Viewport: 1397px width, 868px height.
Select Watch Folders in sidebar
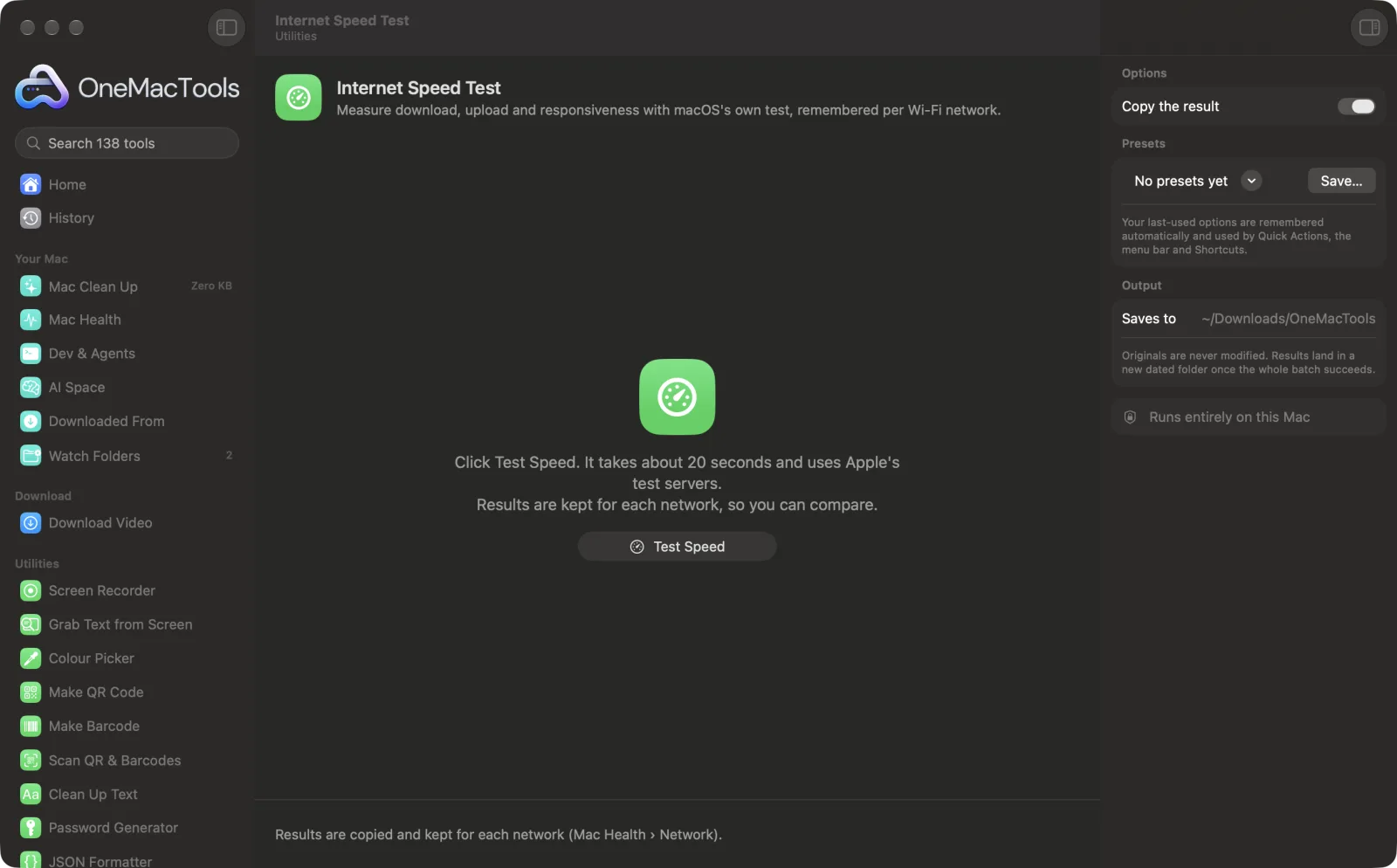coord(127,455)
